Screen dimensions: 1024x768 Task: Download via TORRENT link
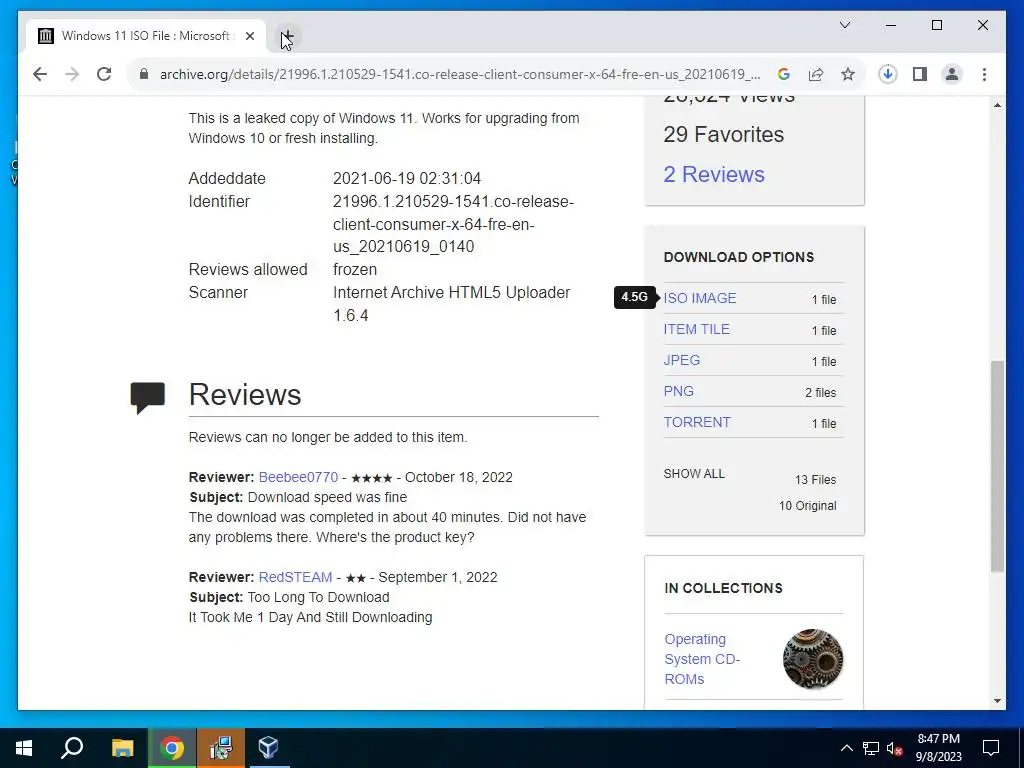pos(697,422)
